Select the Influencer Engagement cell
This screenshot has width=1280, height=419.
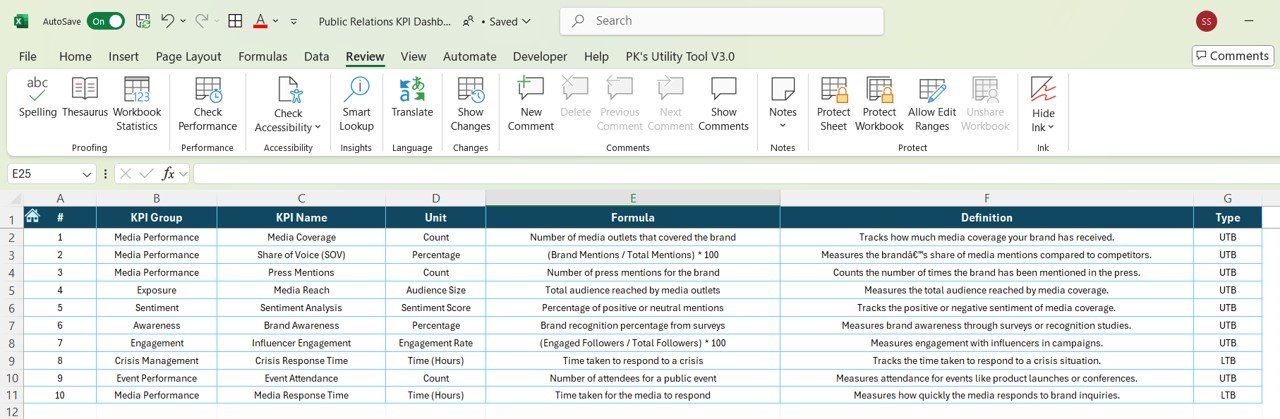[x=301, y=343]
